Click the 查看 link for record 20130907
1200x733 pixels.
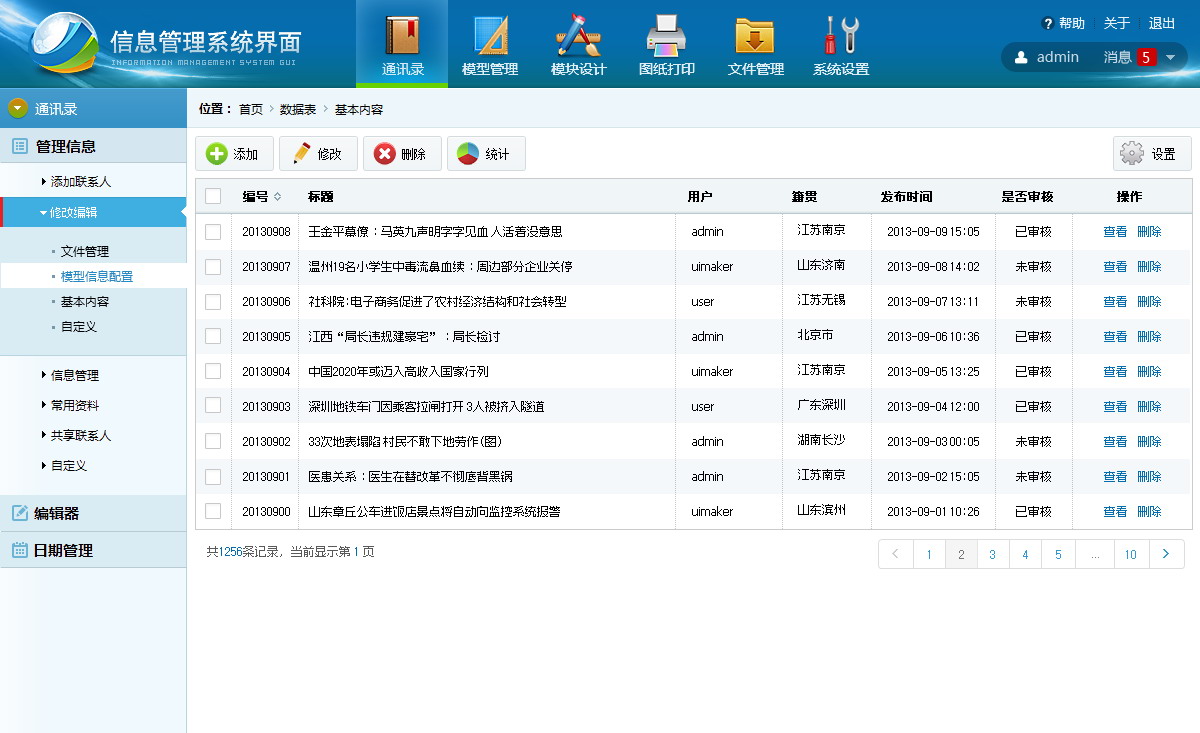point(1113,266)
